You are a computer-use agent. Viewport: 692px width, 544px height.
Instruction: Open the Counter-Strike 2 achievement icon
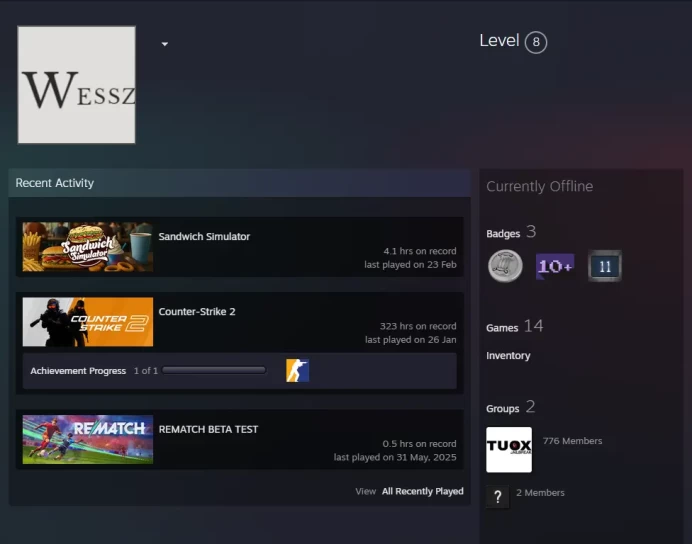click(297, 371)
